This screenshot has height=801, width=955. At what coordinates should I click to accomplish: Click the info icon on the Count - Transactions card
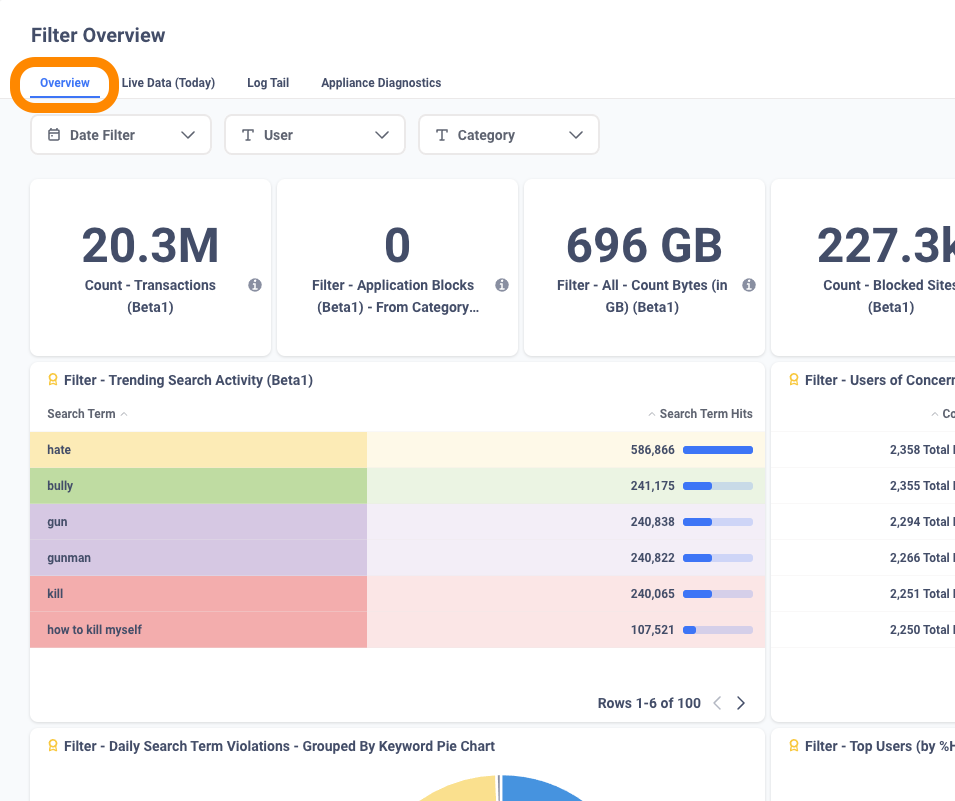pos(255,285)
